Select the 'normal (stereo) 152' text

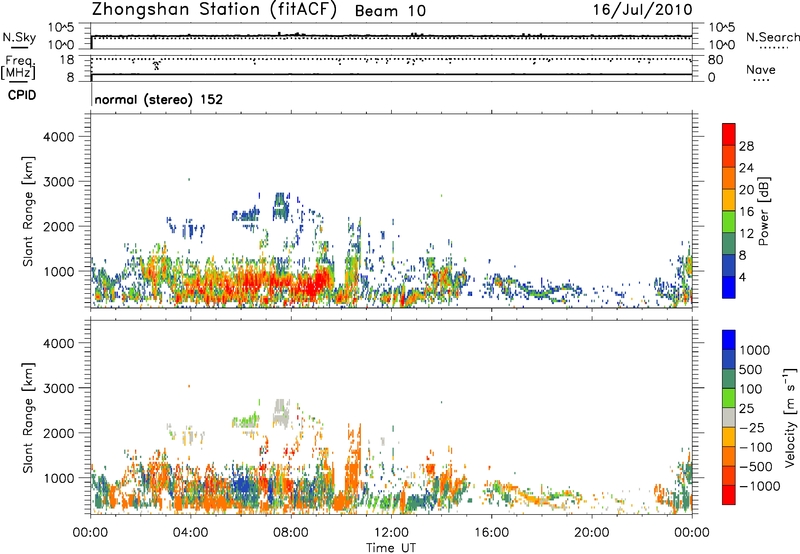[x=159, y=99]
